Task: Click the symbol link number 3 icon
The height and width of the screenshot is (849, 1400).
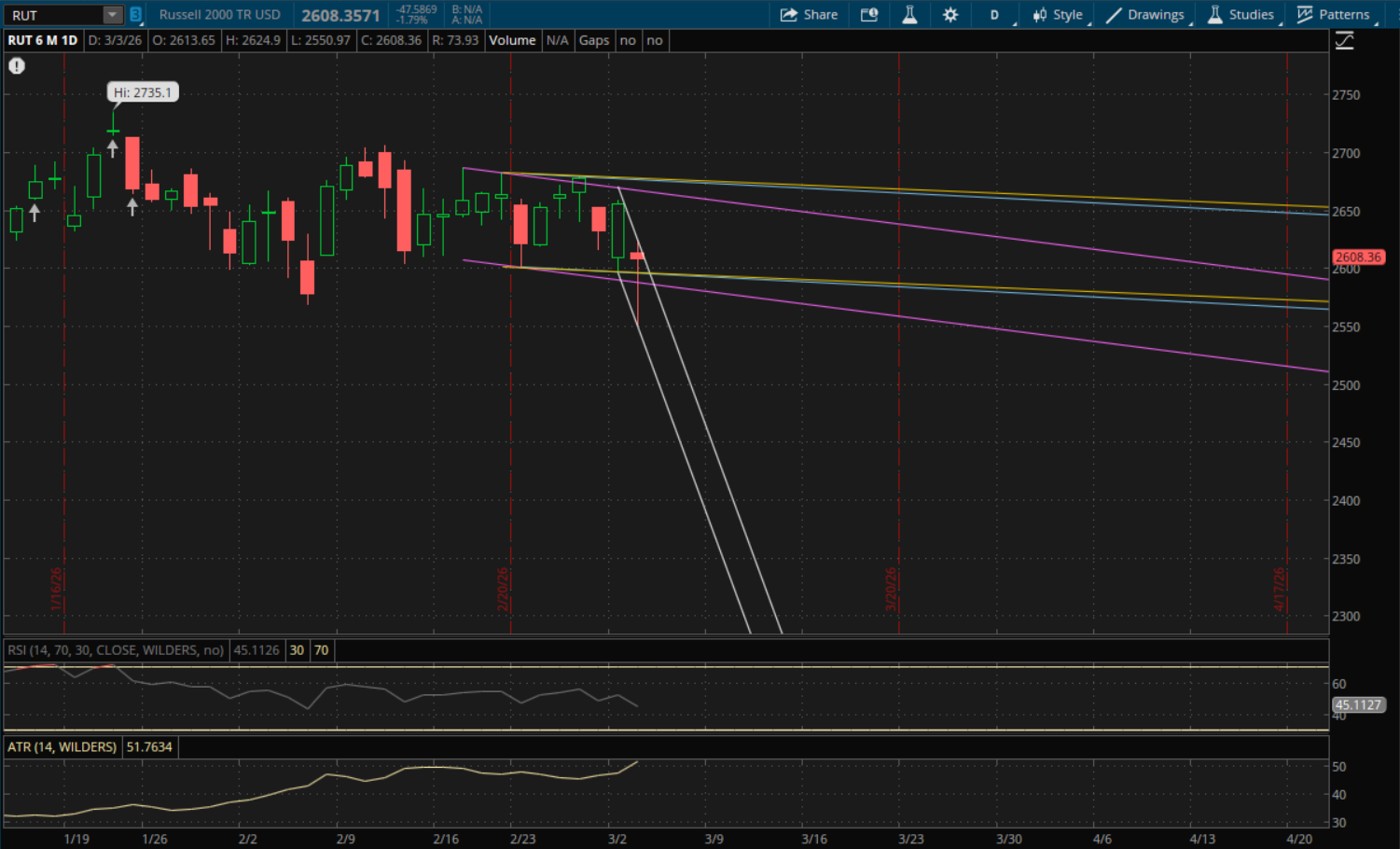Action: coord(136,15)
